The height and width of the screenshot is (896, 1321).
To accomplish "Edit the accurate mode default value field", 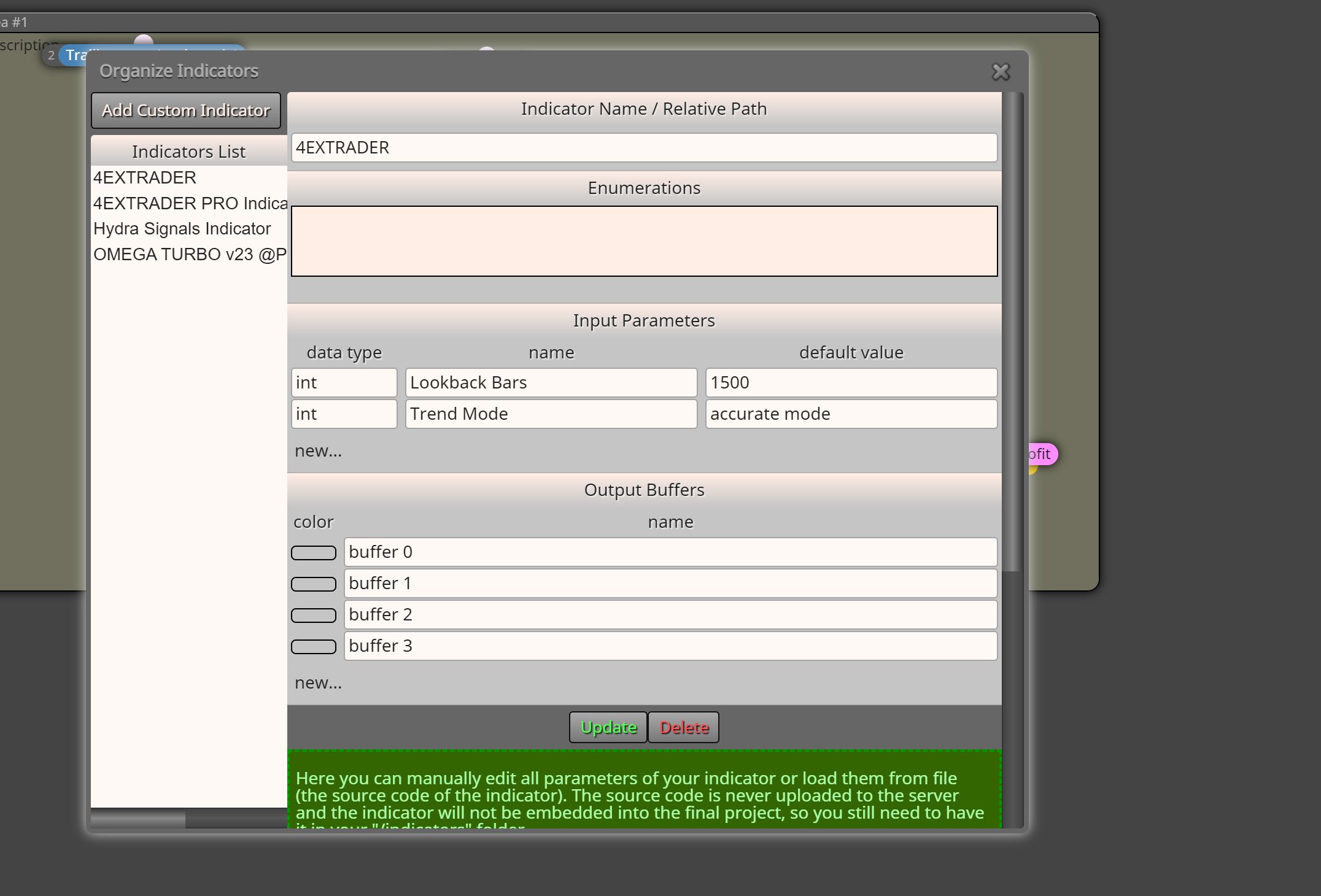I will pyautogui.click(x=851, y=414).
